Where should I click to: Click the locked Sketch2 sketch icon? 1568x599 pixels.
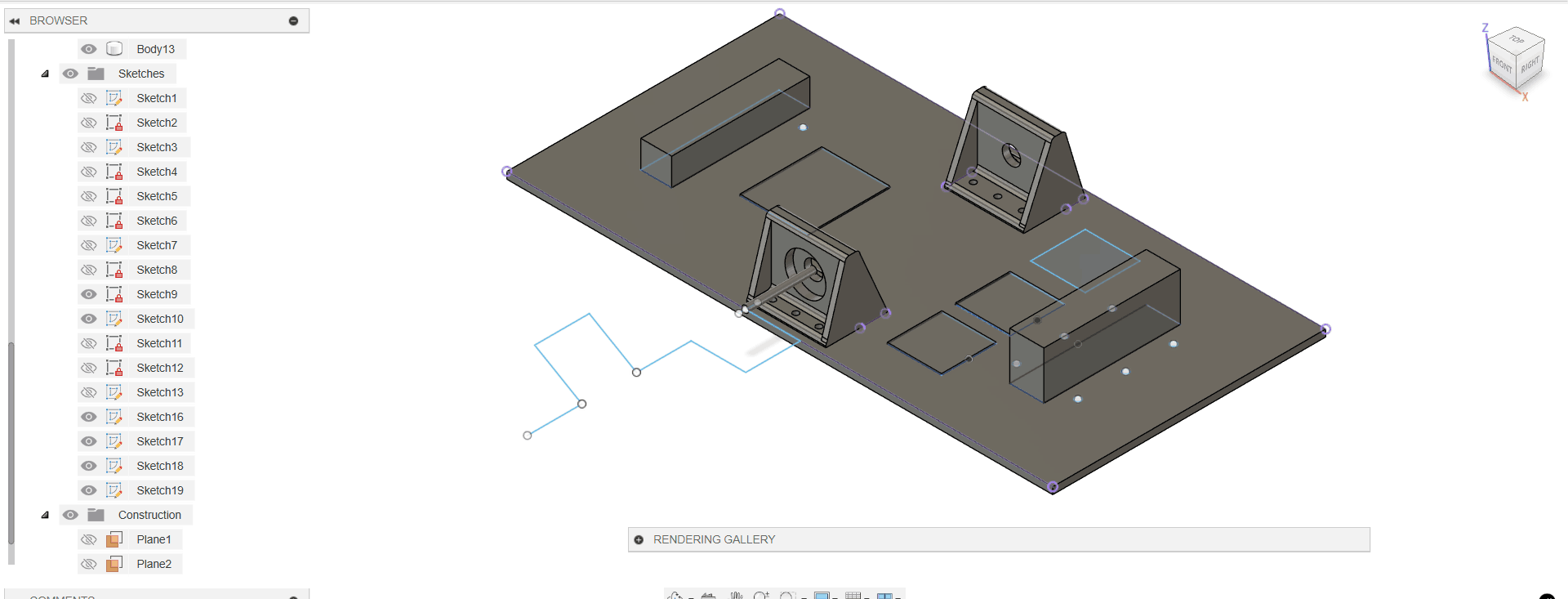pyautogui.click(x=114, y=123)
